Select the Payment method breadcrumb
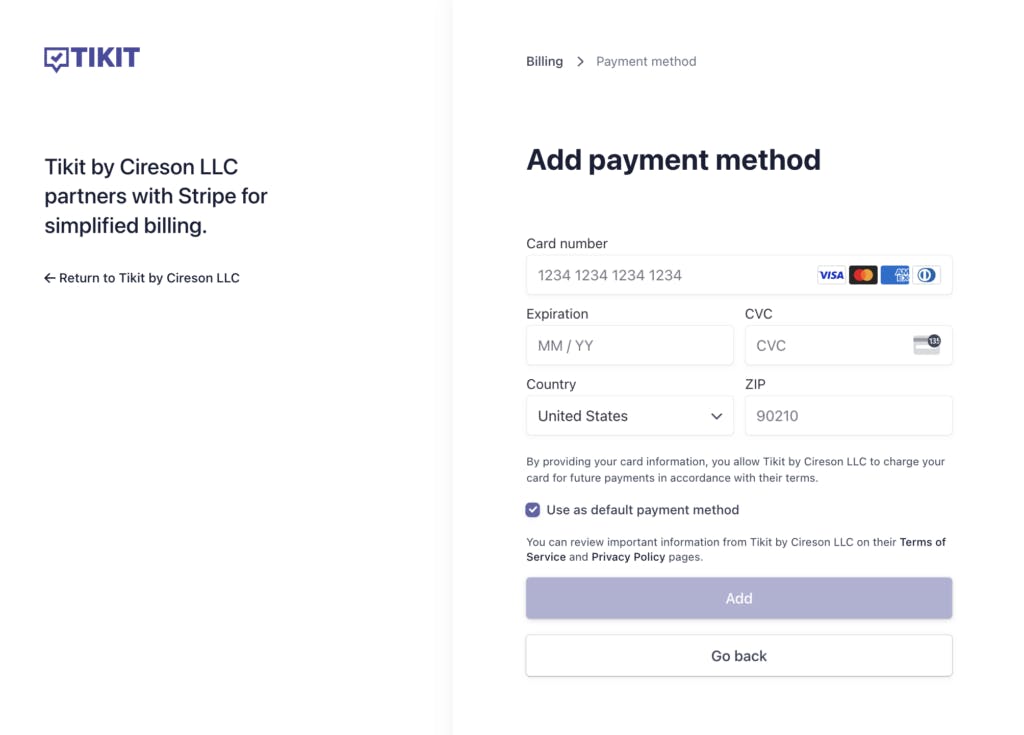Viewport: 1024px width, 735px height. pyautogui.click(x=646, y=62)
